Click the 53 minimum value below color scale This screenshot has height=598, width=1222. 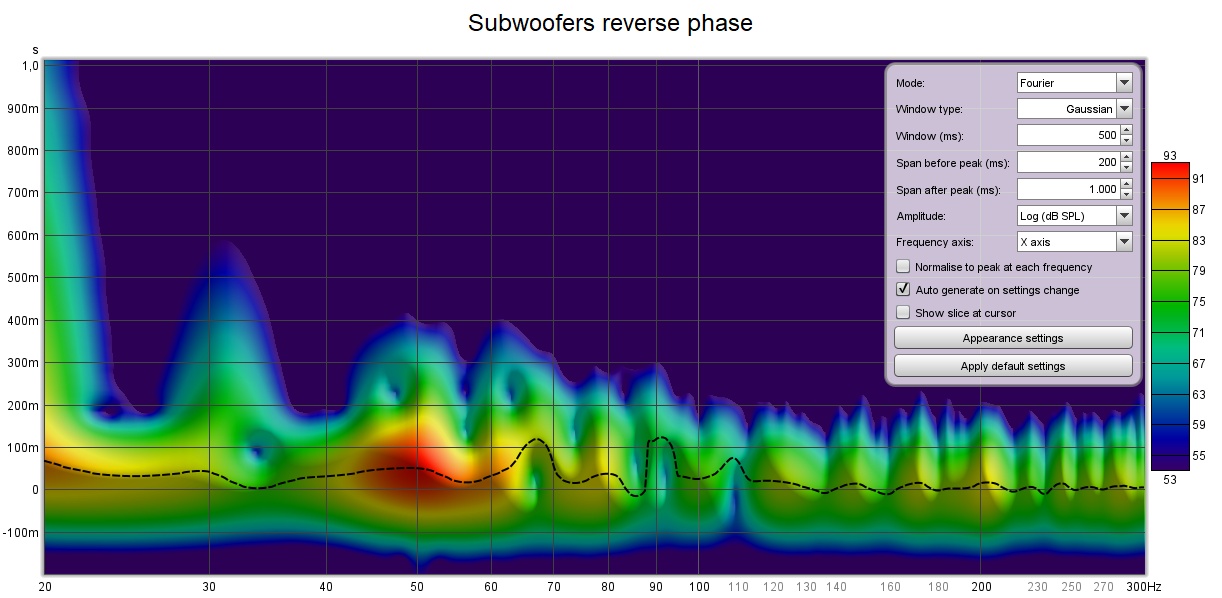(x=1170, y=479)
